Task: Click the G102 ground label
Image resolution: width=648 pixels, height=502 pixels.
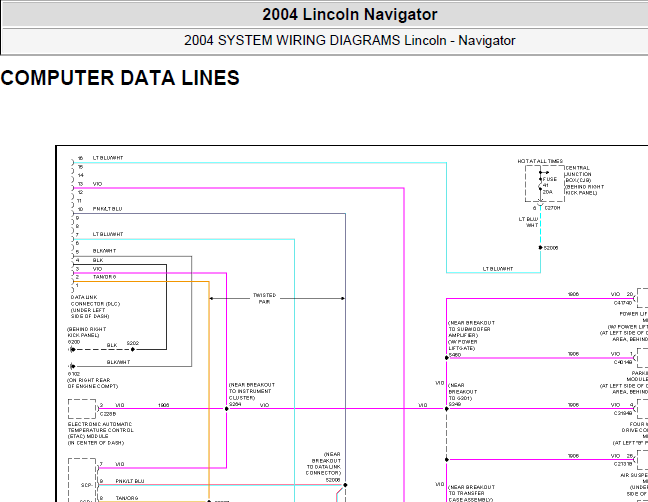Action: [x=74, y=374]
